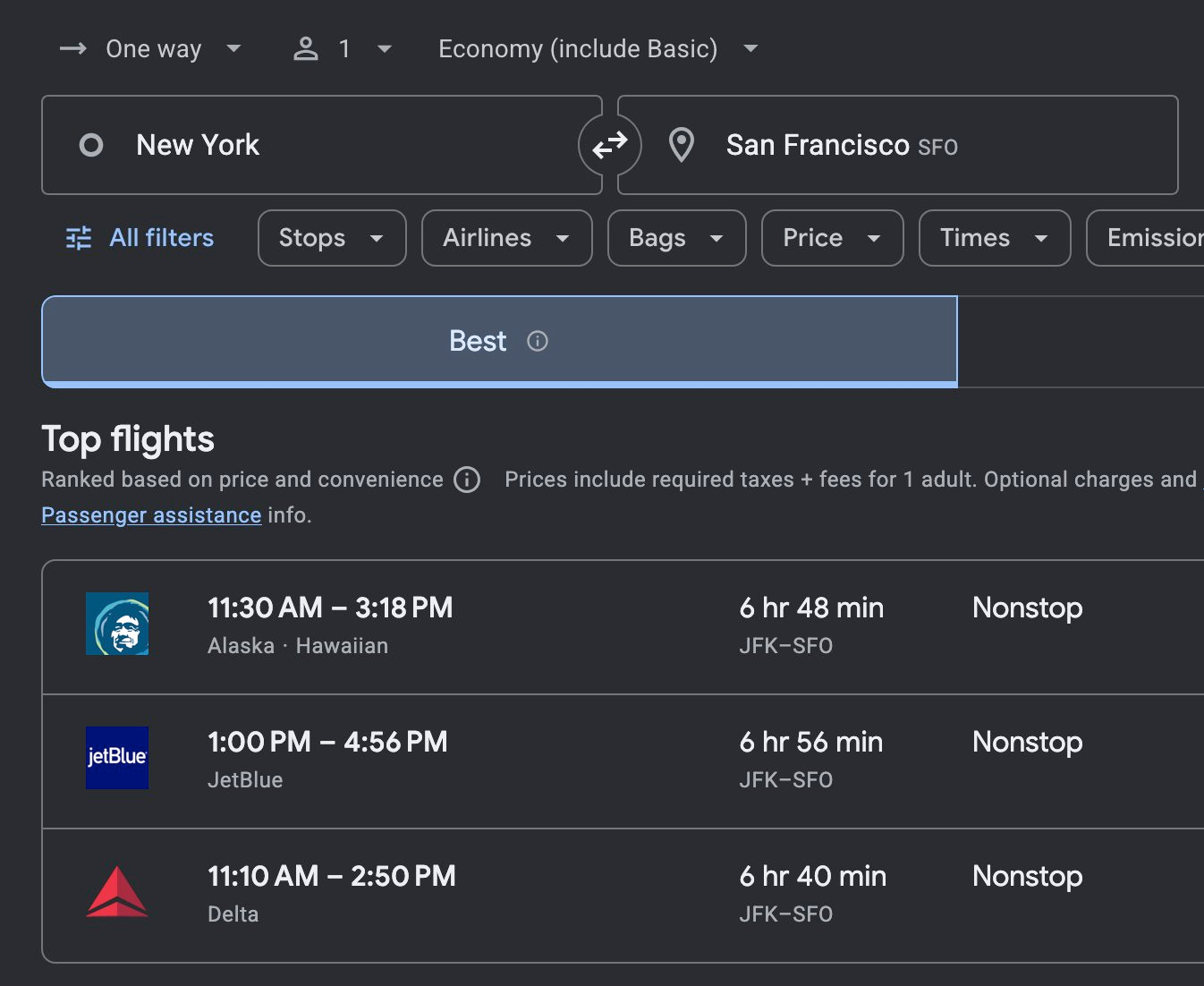Click the destination map pin icon

[682, 145]
